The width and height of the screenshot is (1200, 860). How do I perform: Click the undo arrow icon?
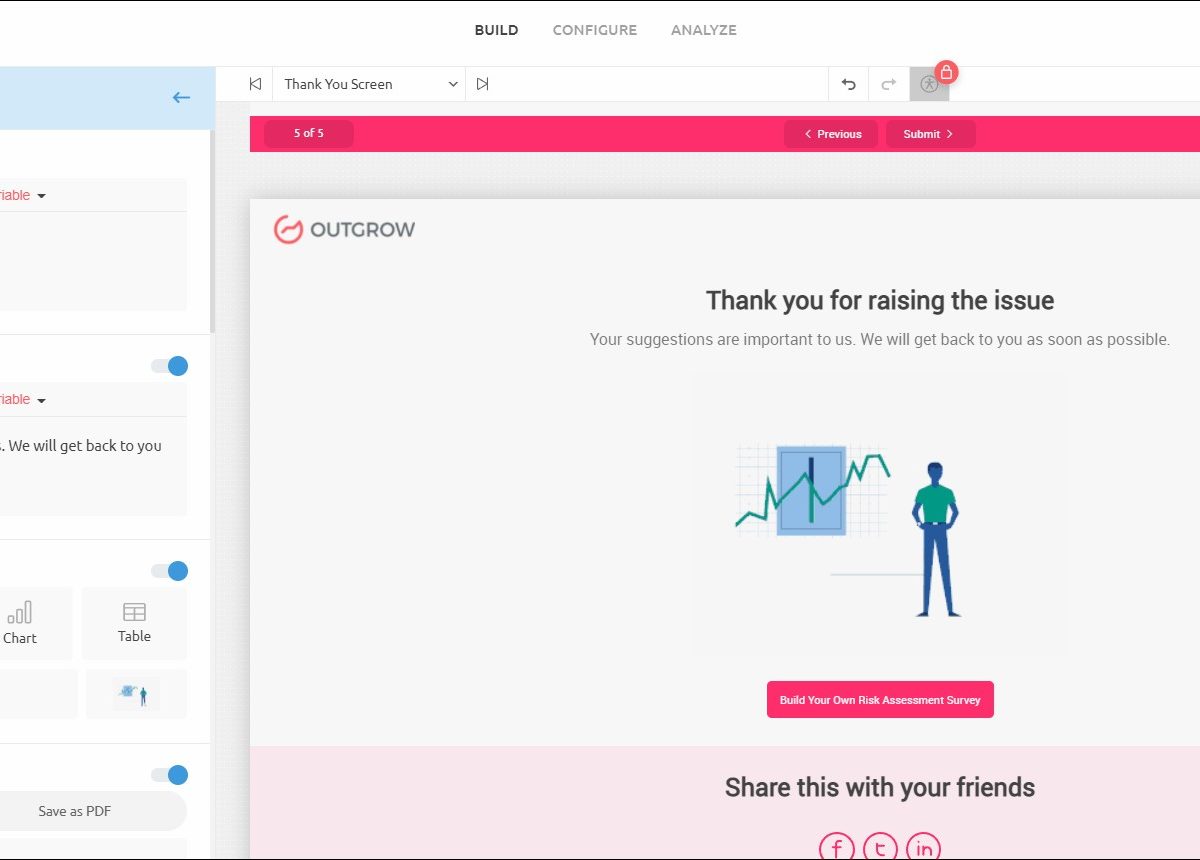[849, 84]
